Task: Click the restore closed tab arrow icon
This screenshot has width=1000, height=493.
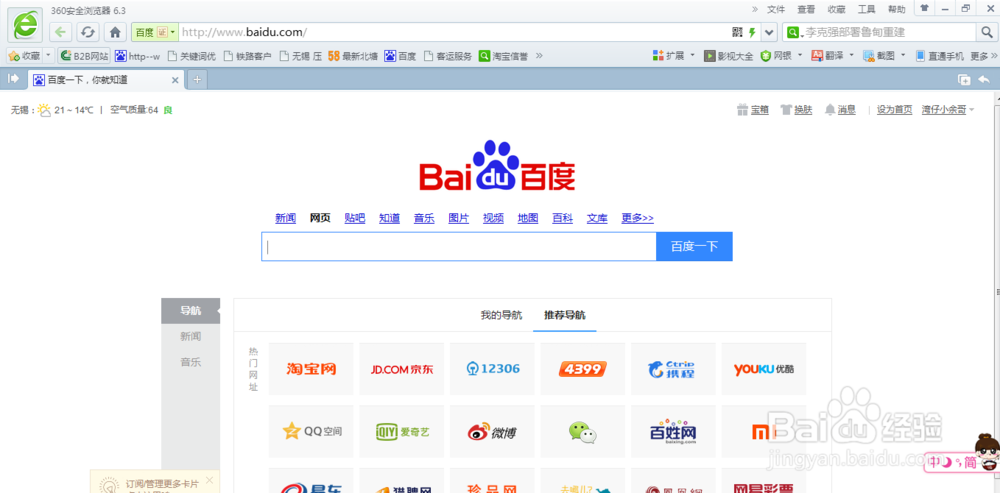Action: 984,79
